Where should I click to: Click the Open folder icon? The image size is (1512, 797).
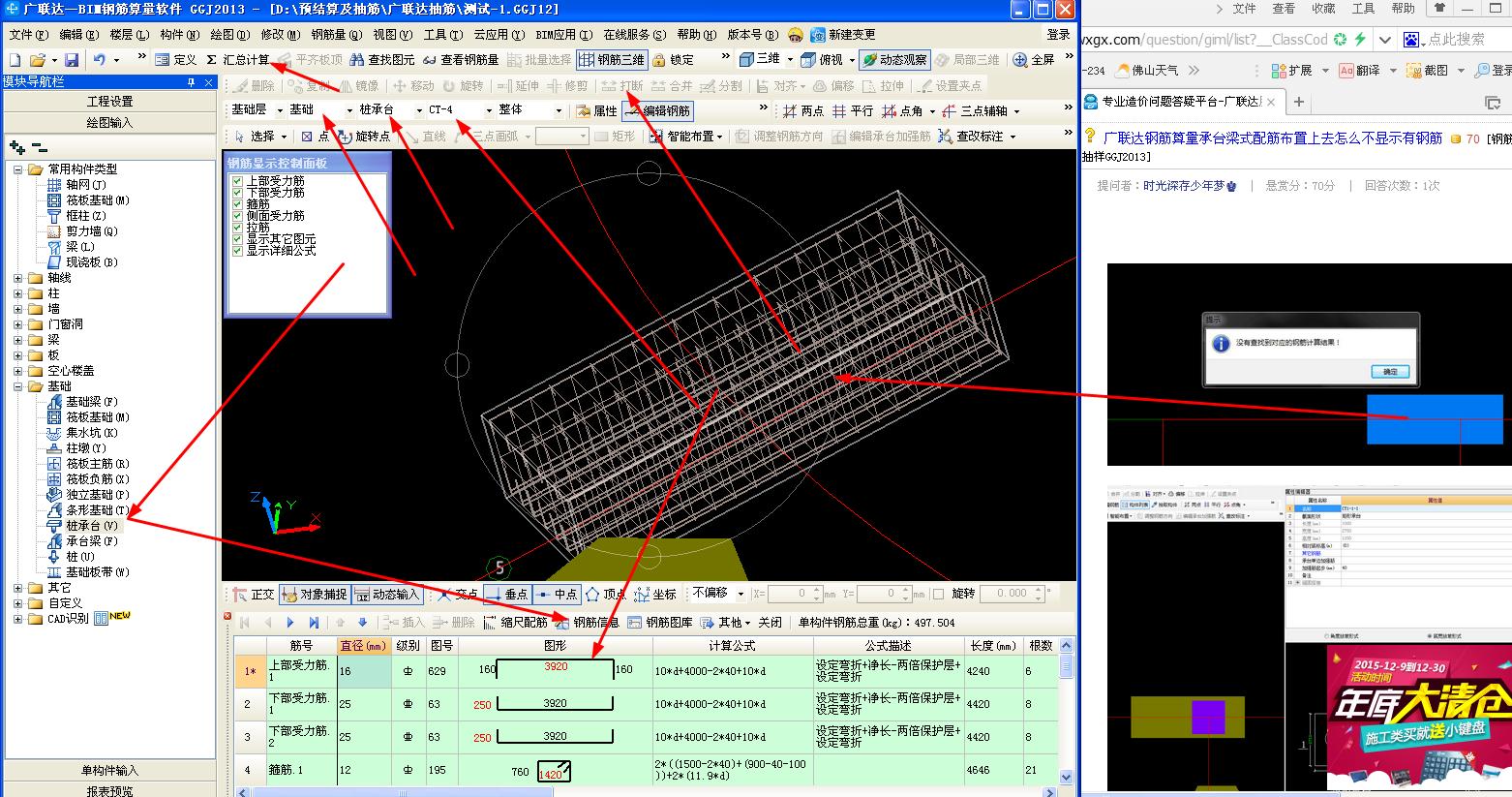coord(37,60)
